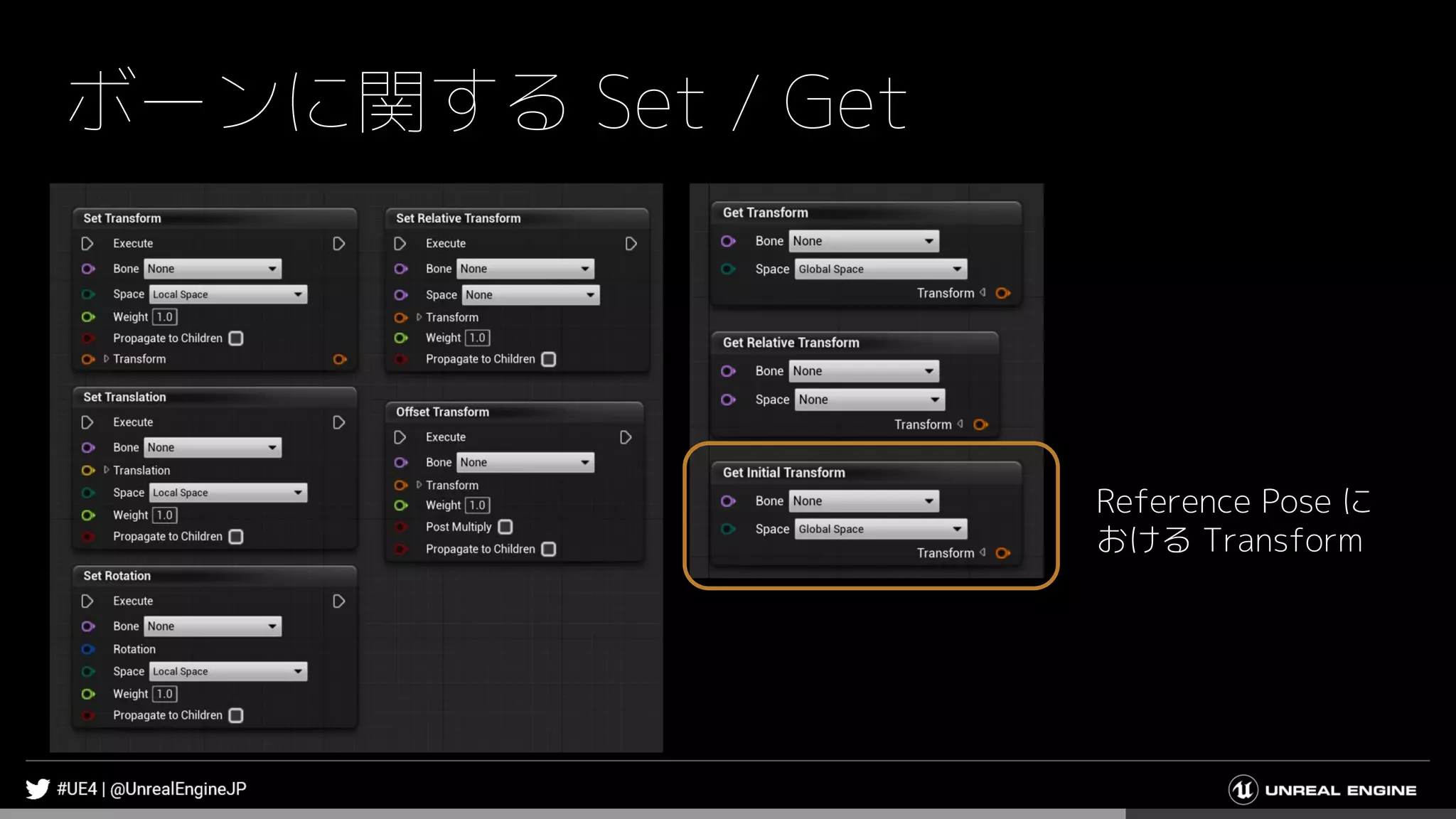Click the Twitter bird icon
The width and height of the screenshot is (1456, 819).
click(x=38, y=789)
